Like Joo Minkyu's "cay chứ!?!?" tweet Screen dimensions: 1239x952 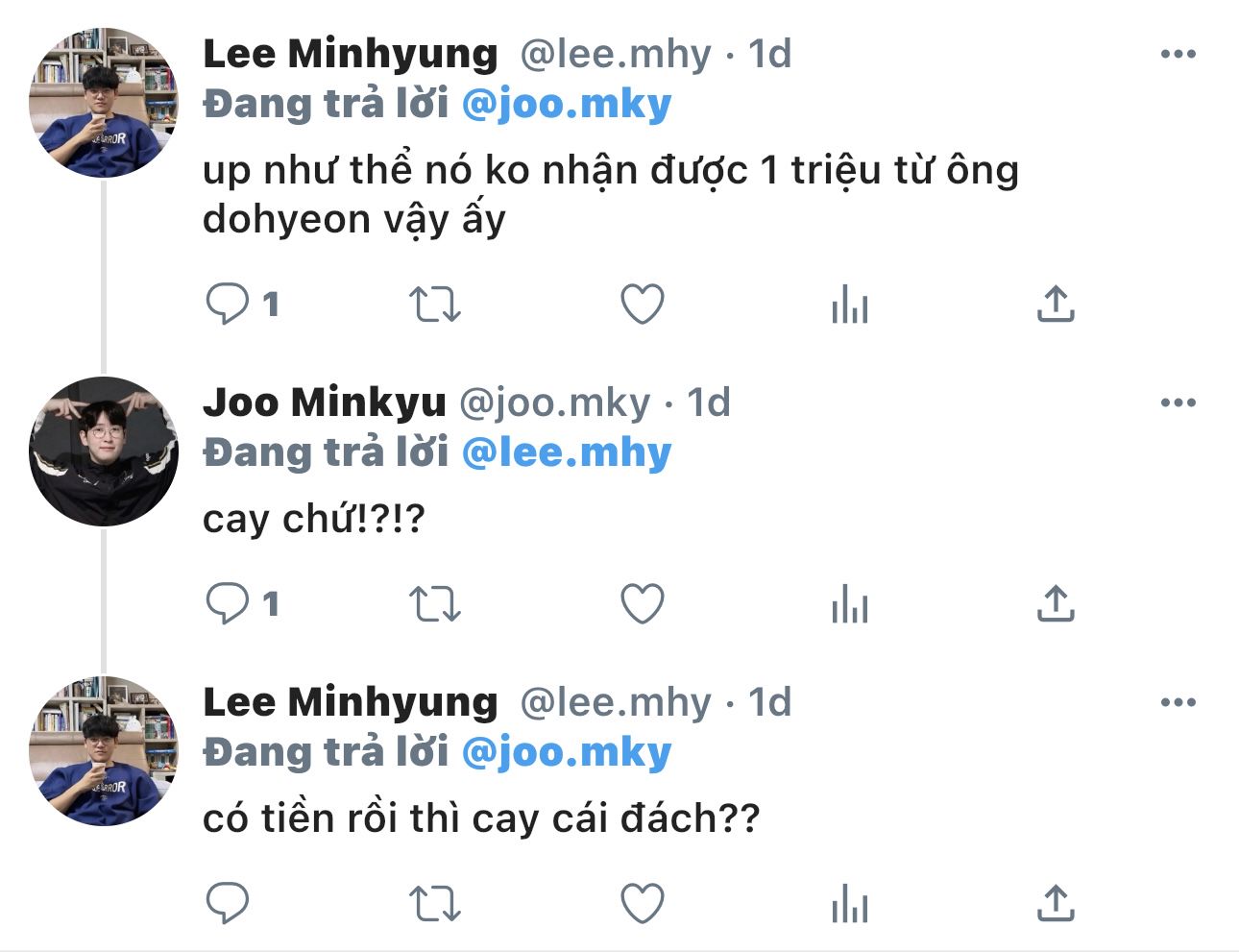643,604
